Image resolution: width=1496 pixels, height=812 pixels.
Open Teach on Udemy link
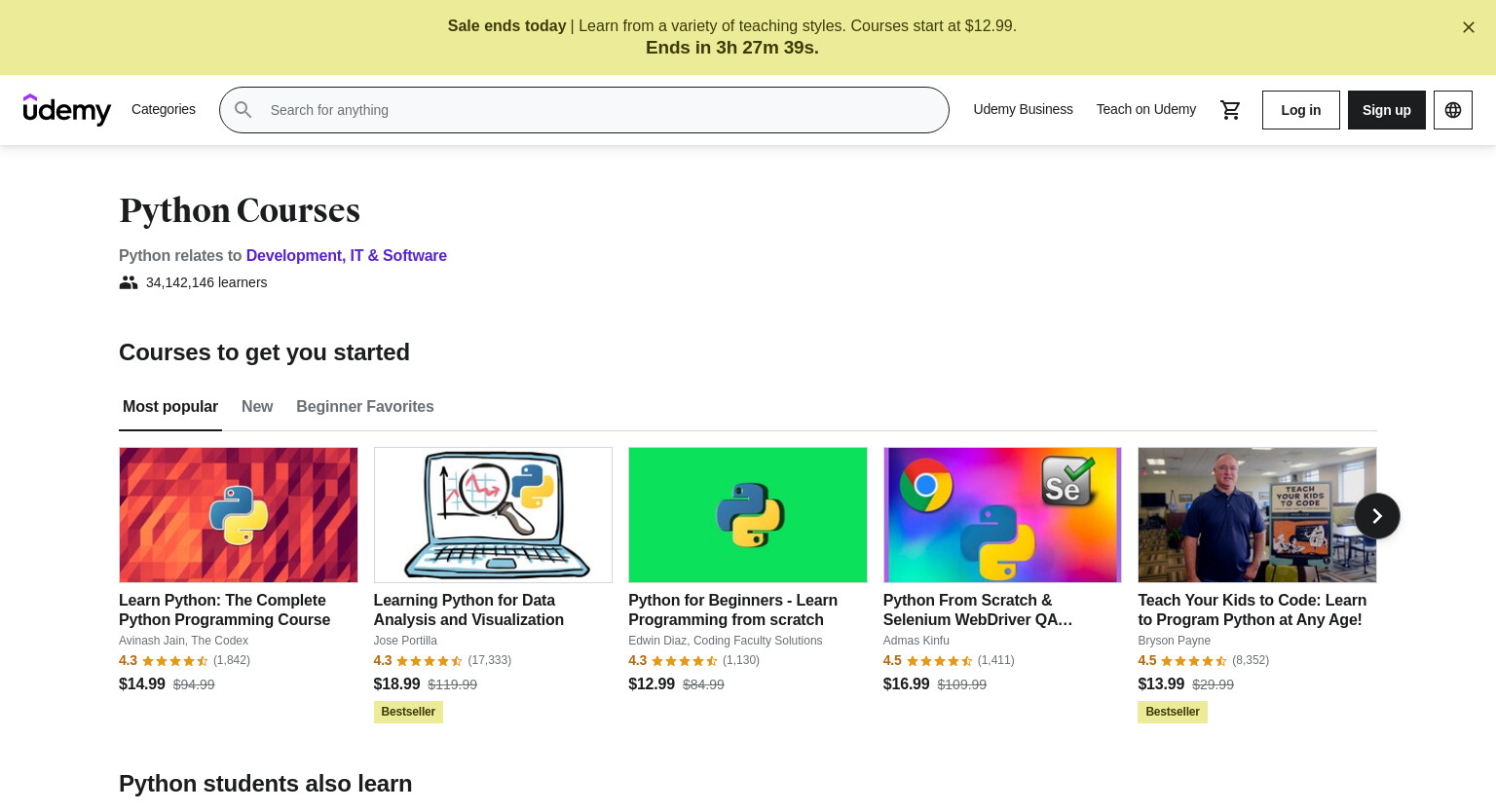[1145, 109]
